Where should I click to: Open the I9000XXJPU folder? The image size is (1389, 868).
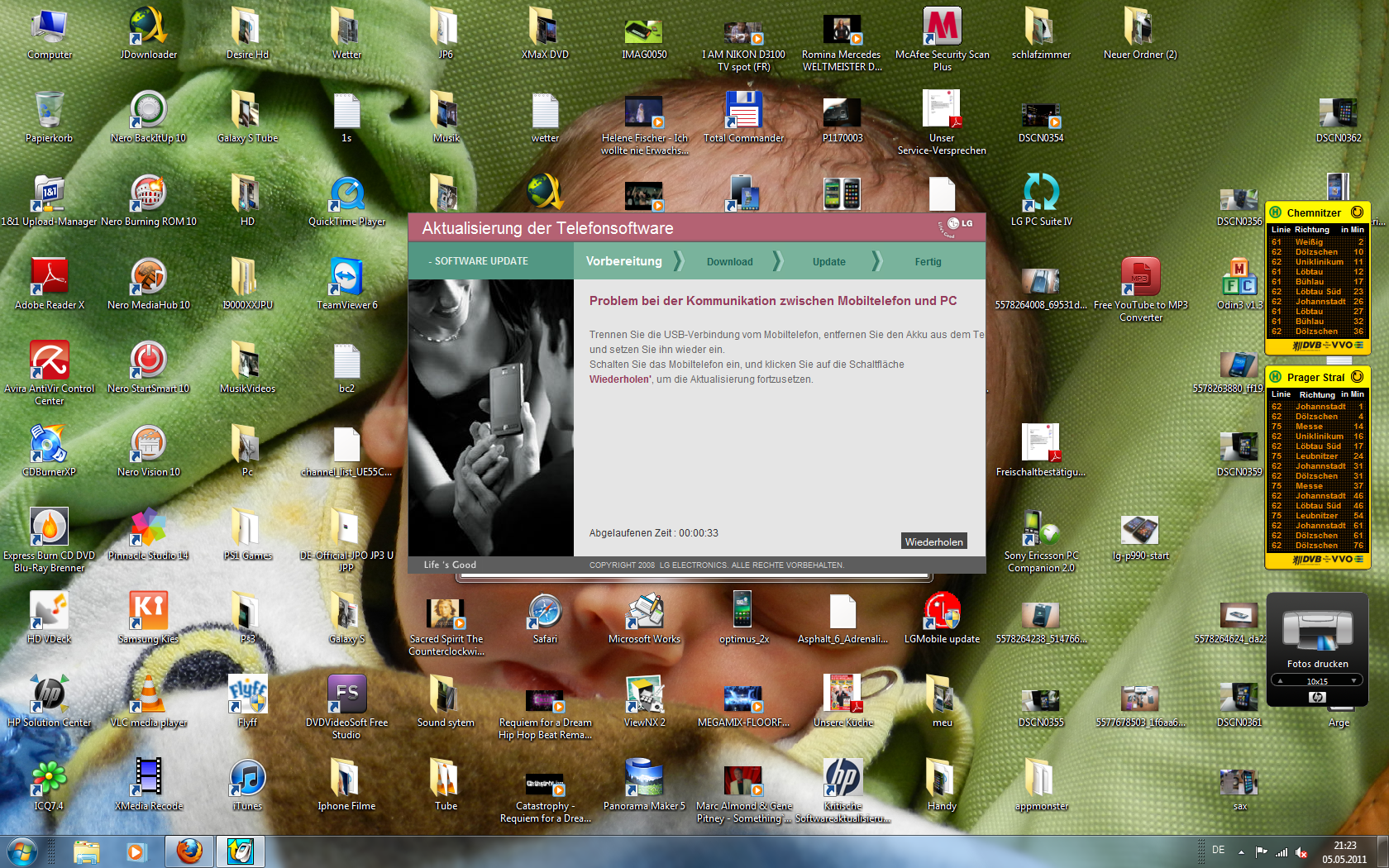point(247,284)
